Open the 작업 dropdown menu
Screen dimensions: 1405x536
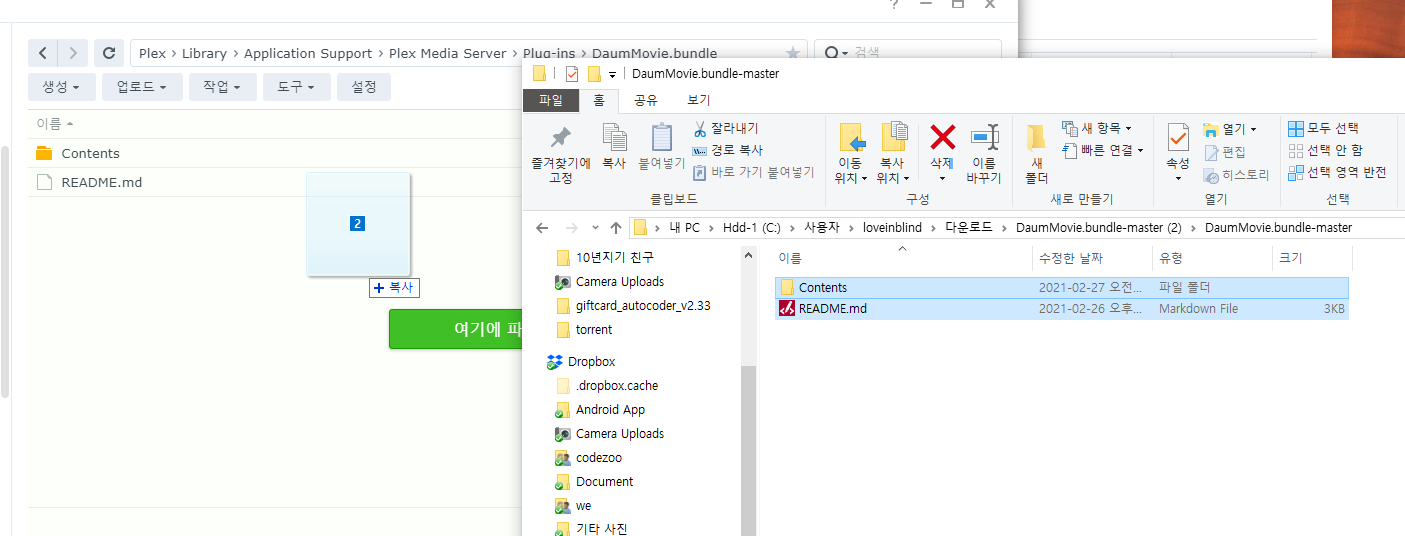coord(222,87)
